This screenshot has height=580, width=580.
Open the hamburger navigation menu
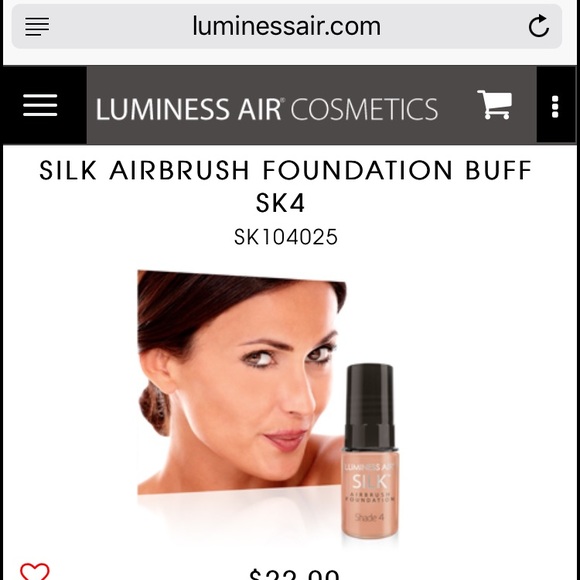pos(40,105)
